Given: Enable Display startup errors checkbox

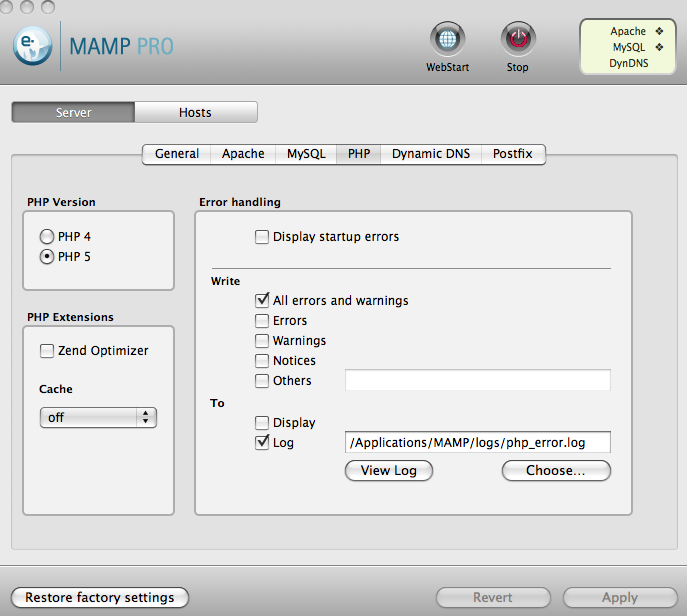Looking at the screenshot, I should pos(262,237).
